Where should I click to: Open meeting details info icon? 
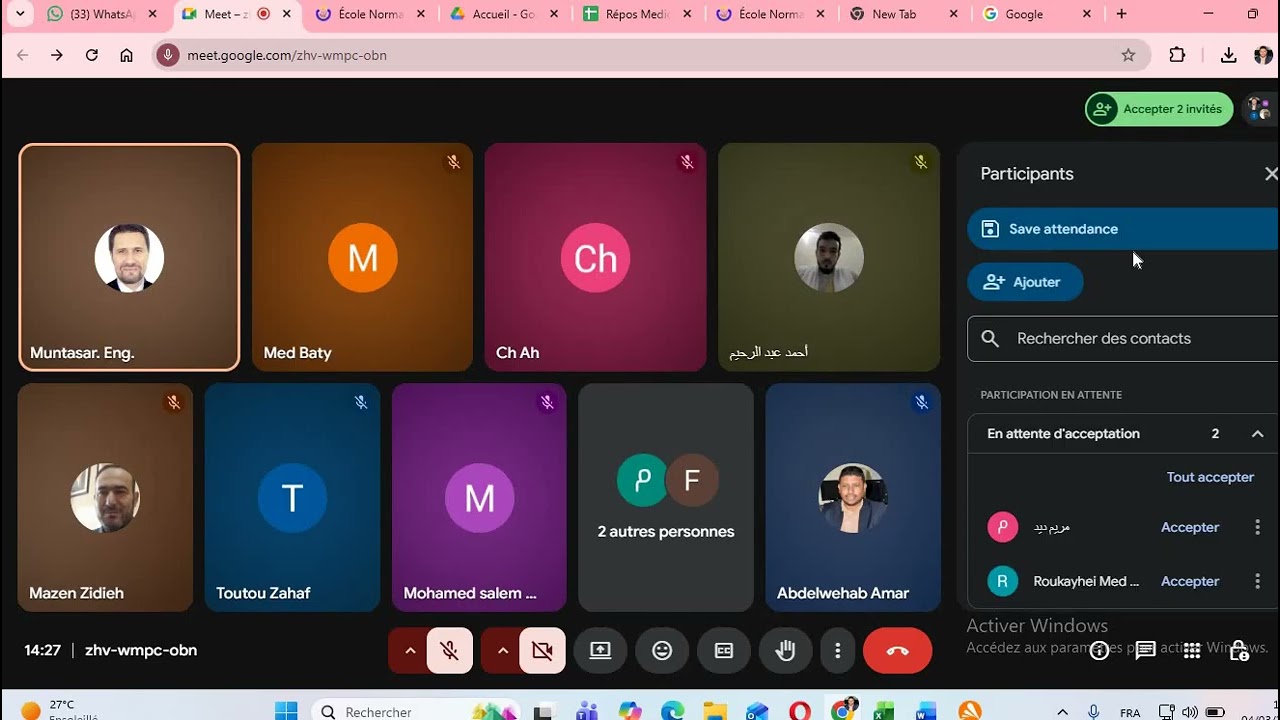1100,651
